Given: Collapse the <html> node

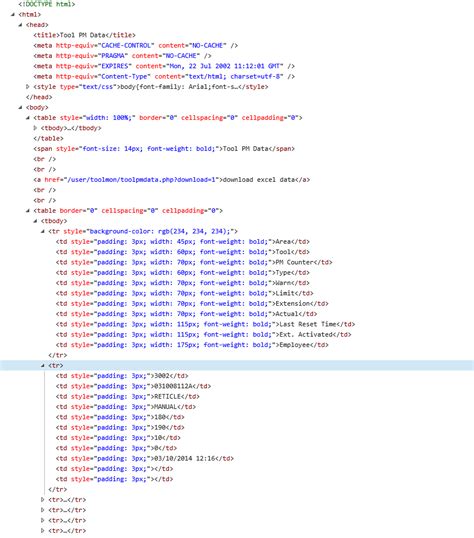Looking at the screenshot, I should coord(13,14).
